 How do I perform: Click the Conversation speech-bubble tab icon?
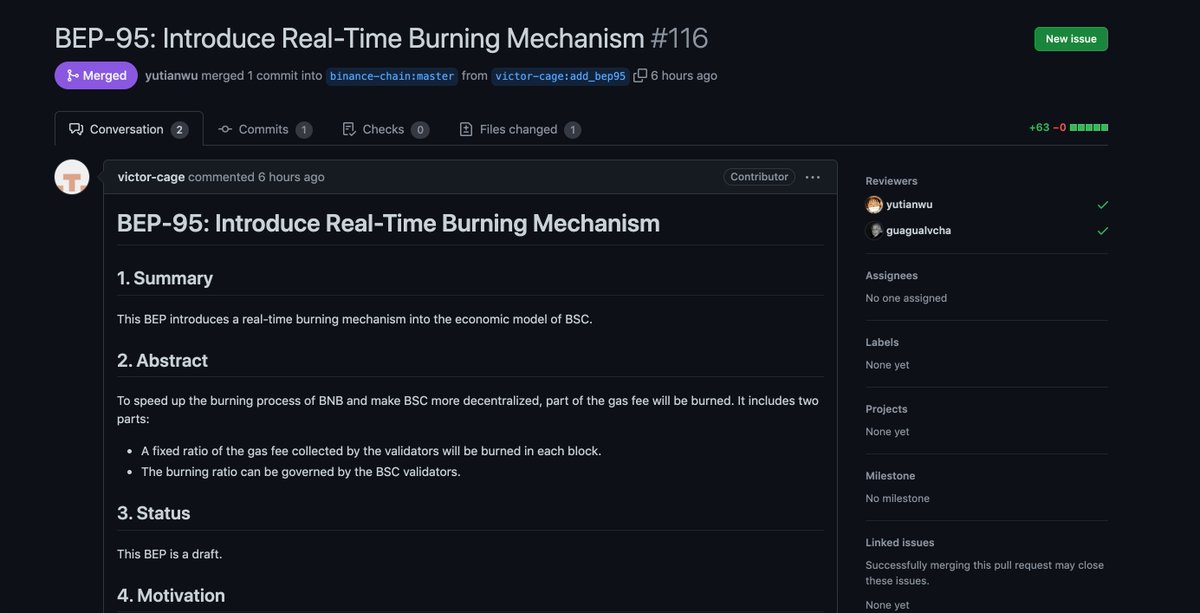click(x=75, y=128)
